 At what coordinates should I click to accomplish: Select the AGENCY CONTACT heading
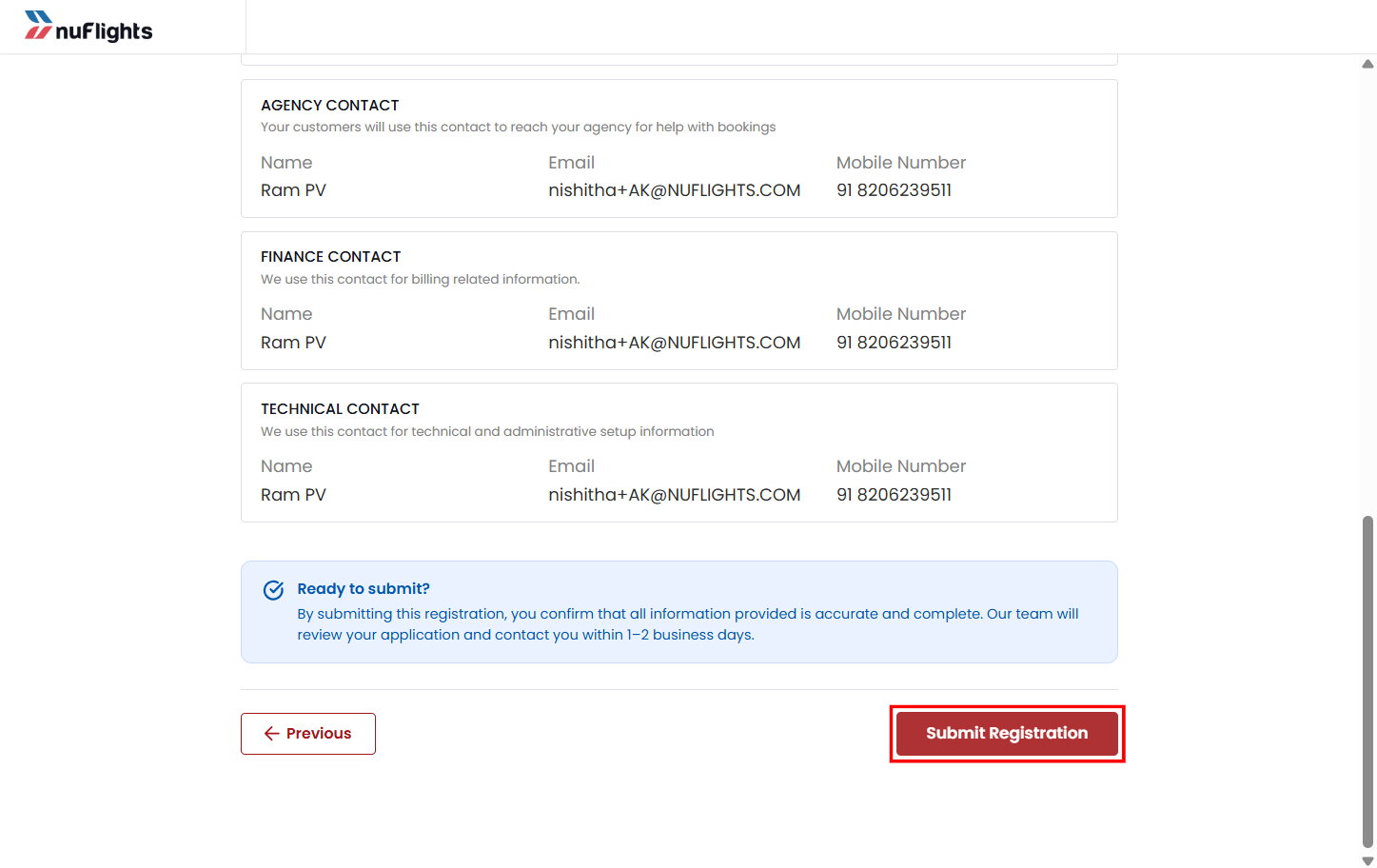click(x=330, y=106)
